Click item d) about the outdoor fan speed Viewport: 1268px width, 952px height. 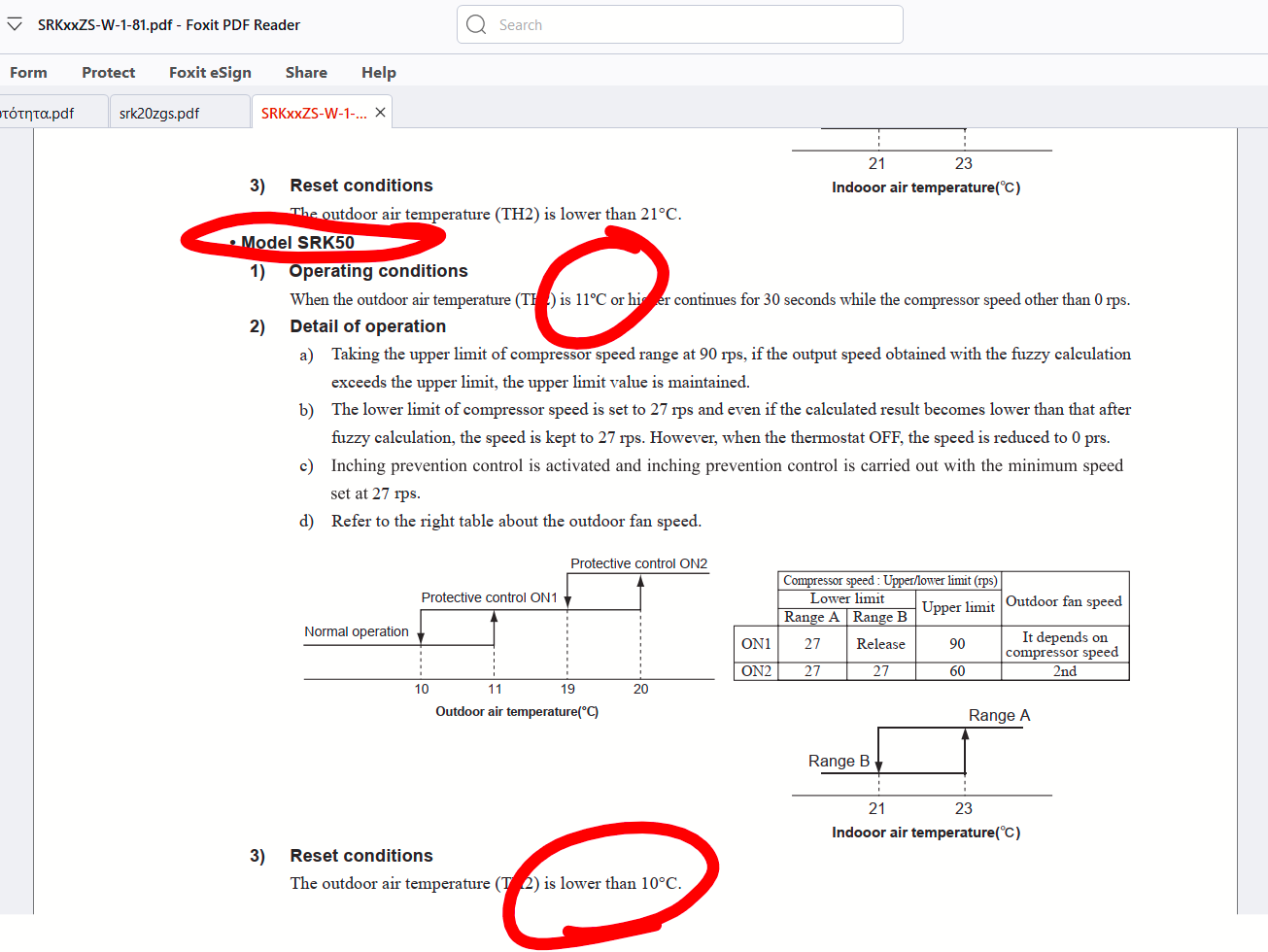pyautogui.click(x=500, y=521)
